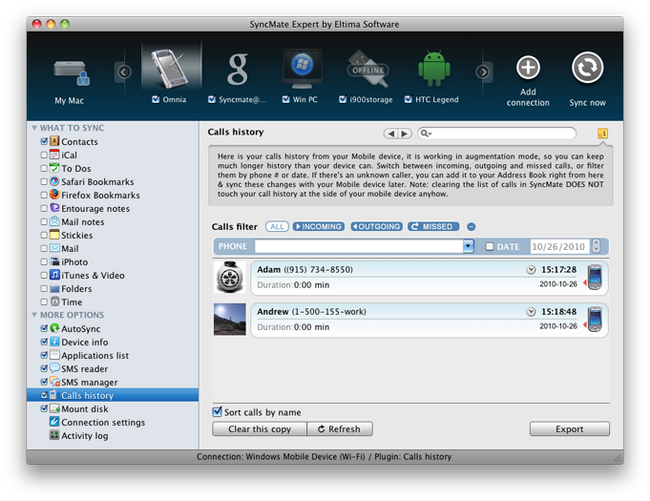Screen dimensions: 650x501
Task: Click the search magnifier icon
Action: coord(425,133)
